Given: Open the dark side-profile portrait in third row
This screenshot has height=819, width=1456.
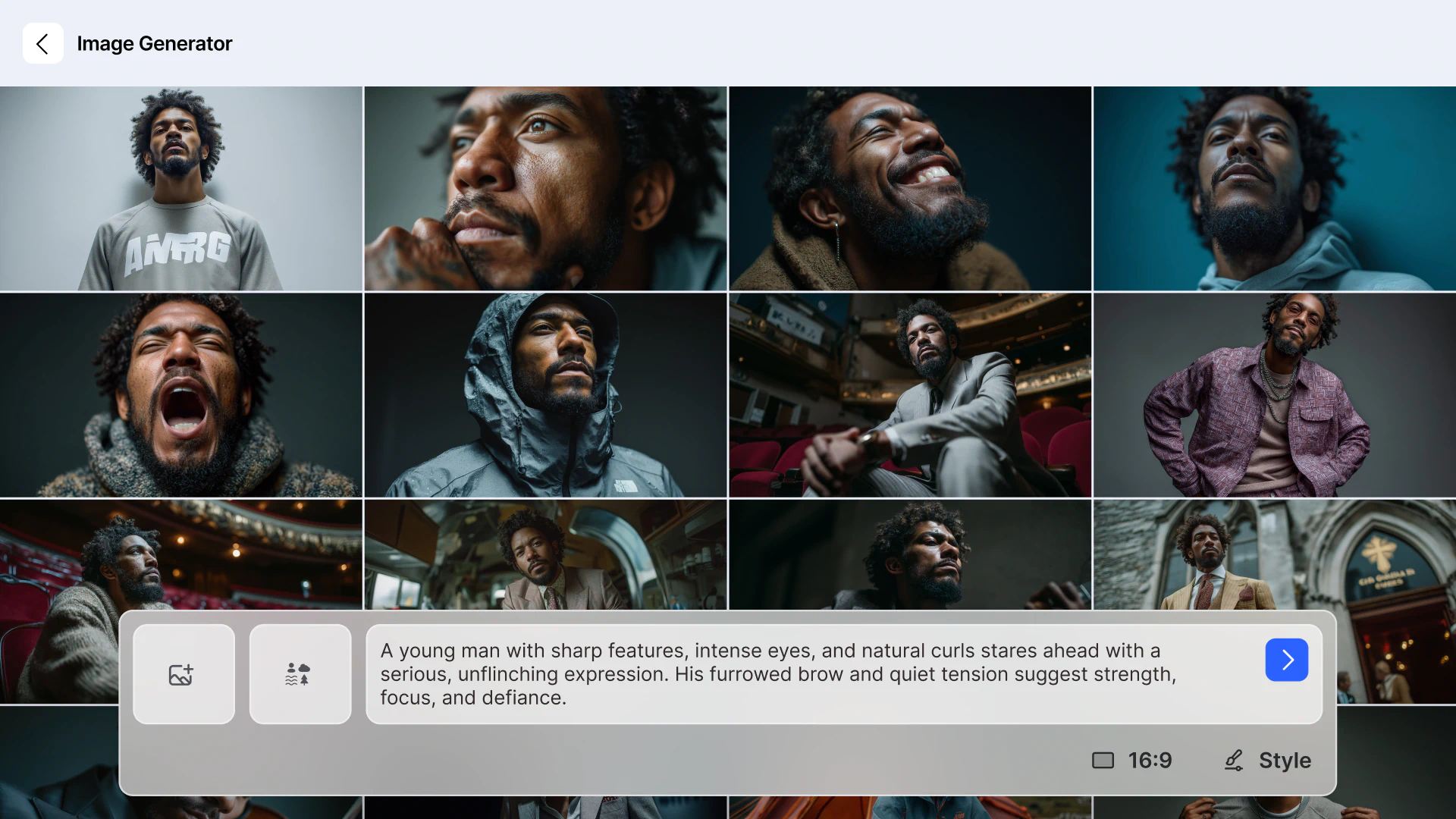Looking at the screenshot, I should 910,554.
